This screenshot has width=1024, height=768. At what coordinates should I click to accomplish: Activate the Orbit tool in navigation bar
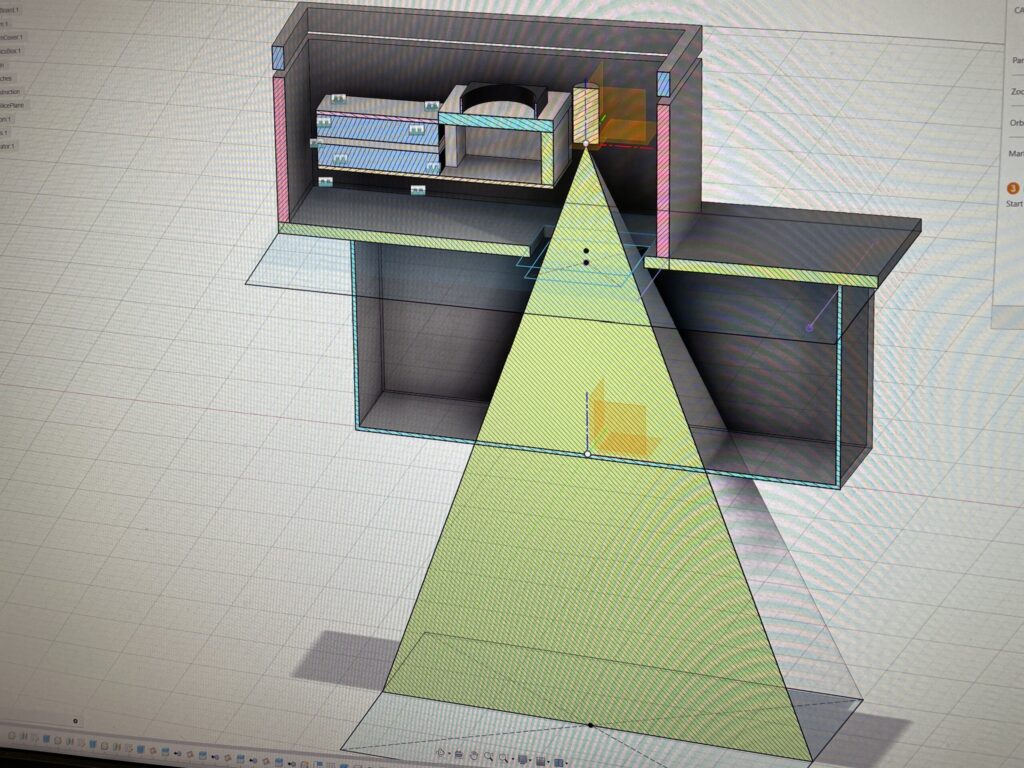pos(441,751)
